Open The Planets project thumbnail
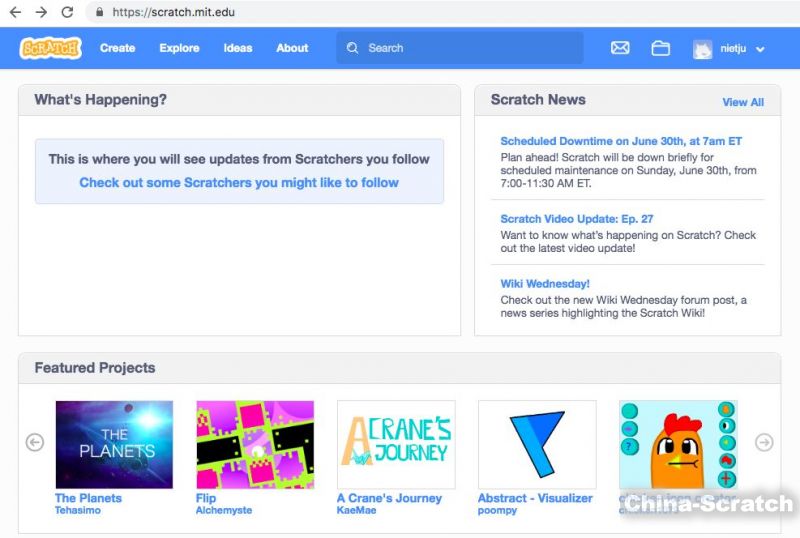800x538 pixels. (114, 444)
